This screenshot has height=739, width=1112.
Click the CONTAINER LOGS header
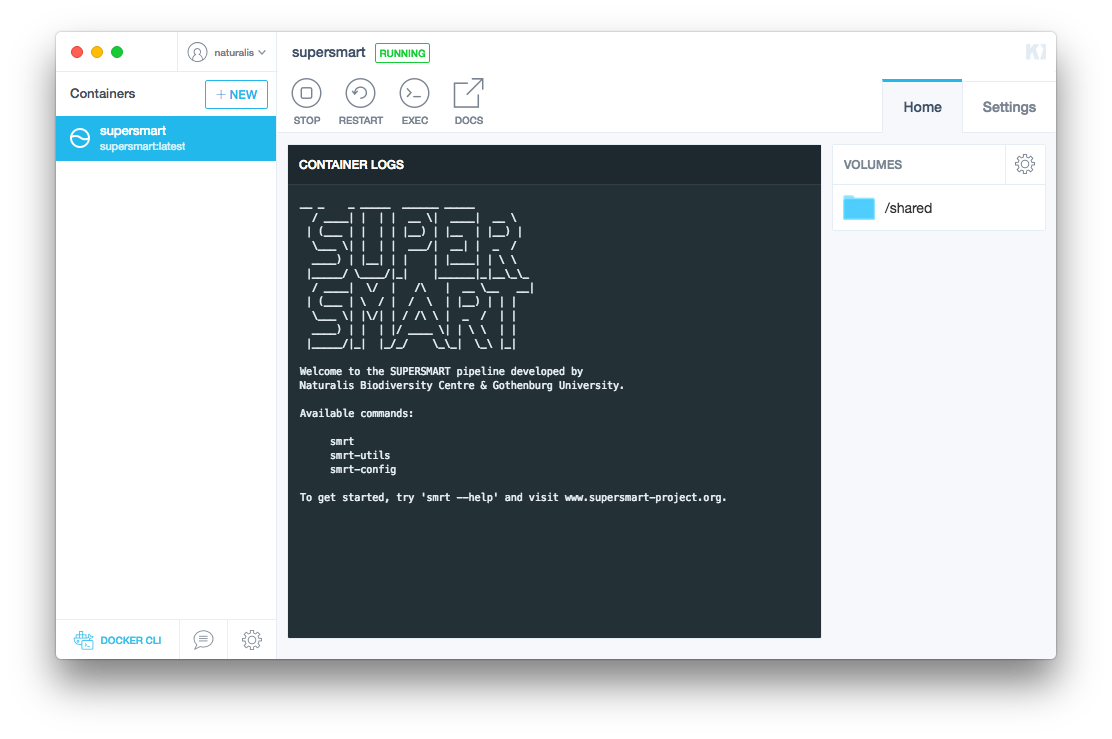(351, 165)
